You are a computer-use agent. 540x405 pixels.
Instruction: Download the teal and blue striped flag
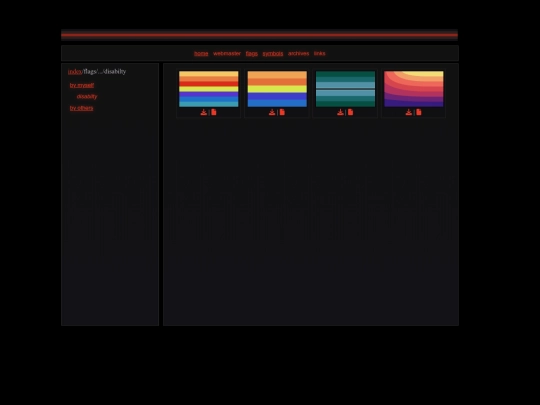340,112
